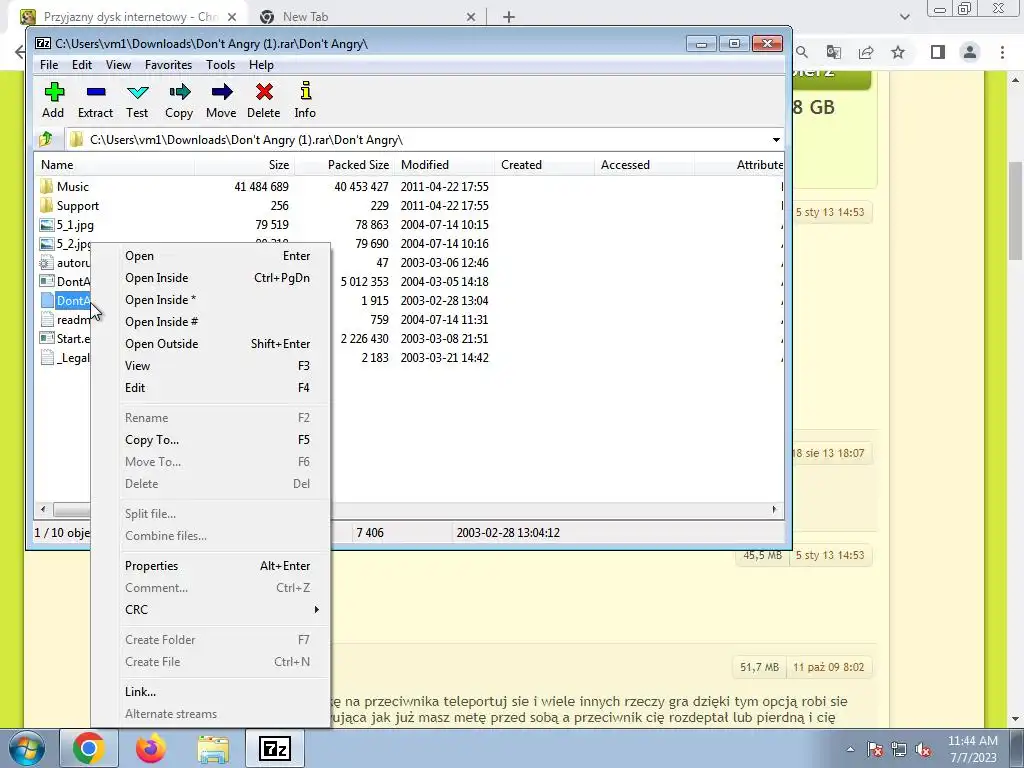1024x768 pixels.
Task: Click the Copy toolbar icon
Action: coord(180,91)
